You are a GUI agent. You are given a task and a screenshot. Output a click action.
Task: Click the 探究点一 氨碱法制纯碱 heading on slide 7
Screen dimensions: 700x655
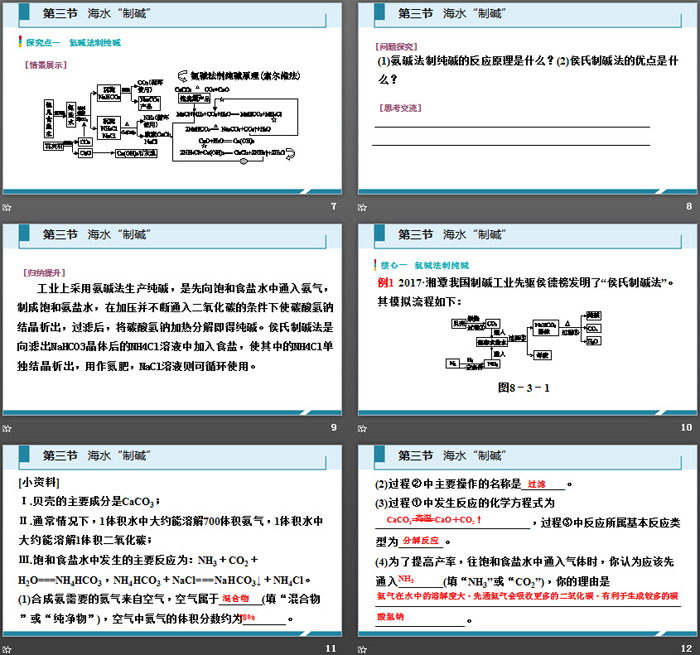[73, 42]
